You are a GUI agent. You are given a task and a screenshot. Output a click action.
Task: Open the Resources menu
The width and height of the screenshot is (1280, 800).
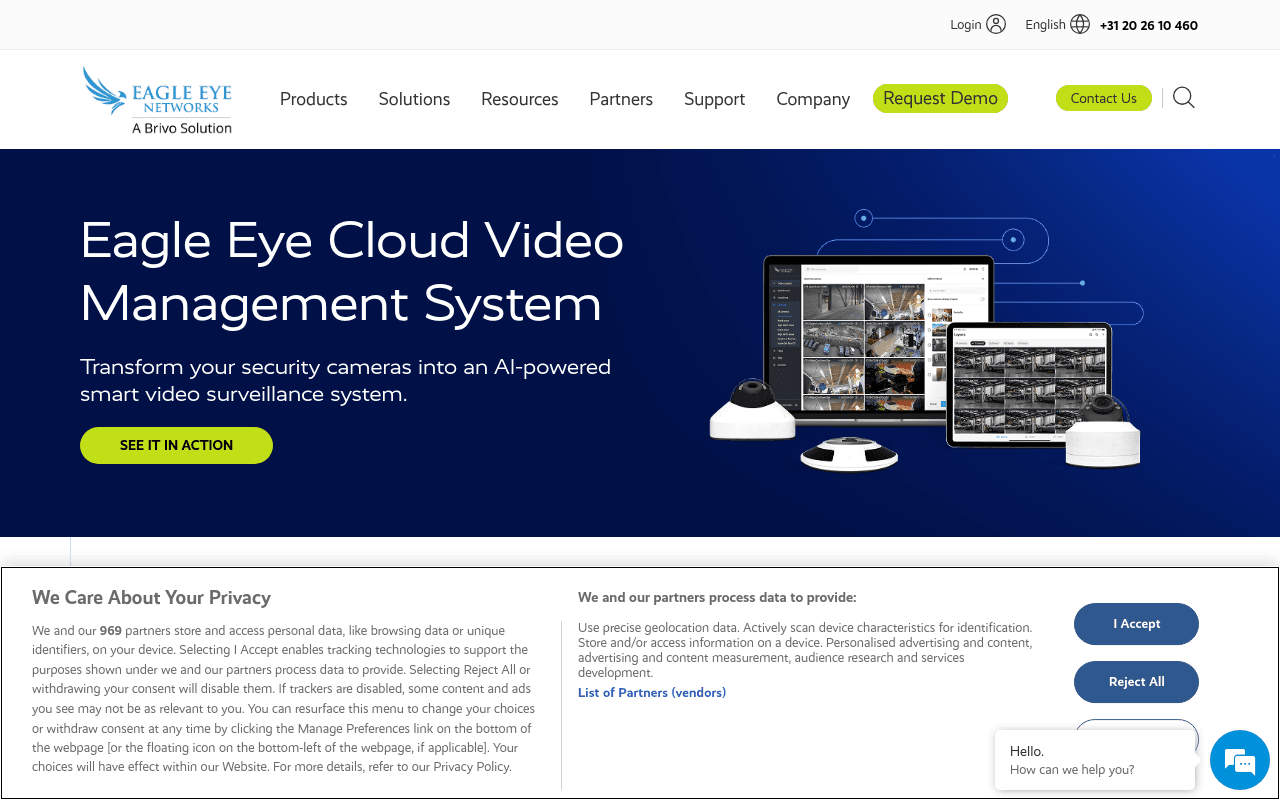tap(520, 99)
